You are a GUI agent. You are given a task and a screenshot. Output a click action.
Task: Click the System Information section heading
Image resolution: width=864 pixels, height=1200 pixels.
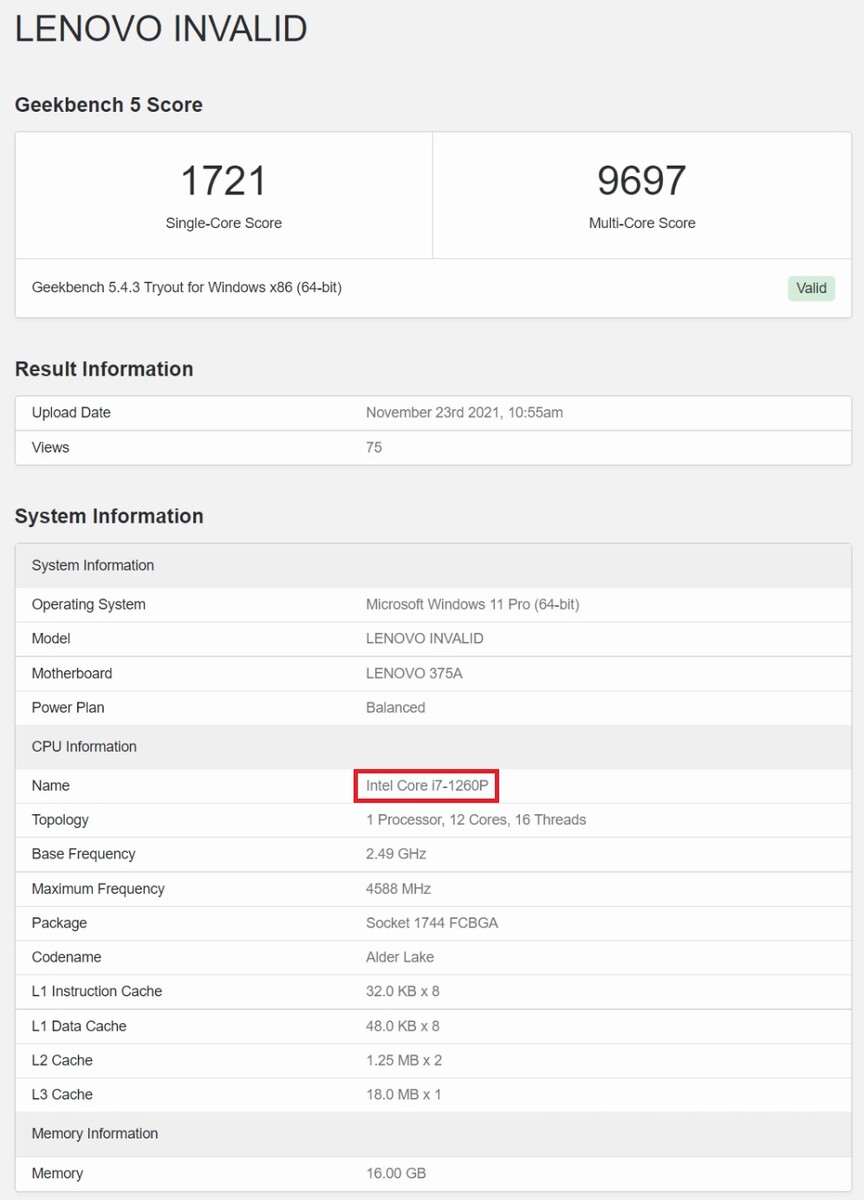pos(109,516)
